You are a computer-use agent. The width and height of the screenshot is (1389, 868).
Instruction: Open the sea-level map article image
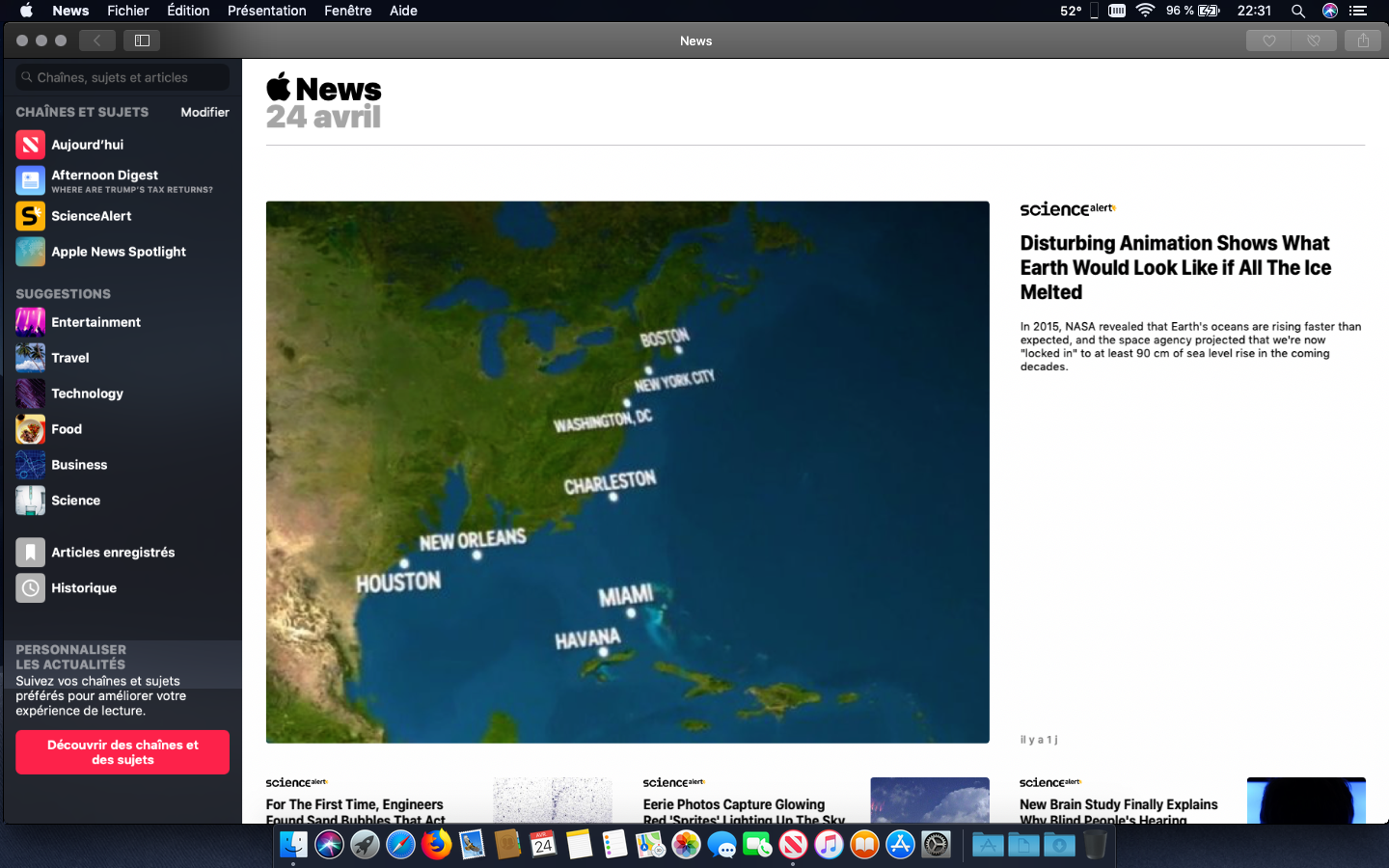coord(628,472)
